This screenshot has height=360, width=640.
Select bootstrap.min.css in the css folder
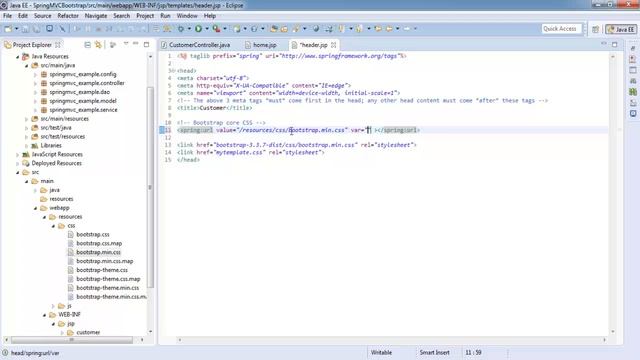click(x=98, y=253)
